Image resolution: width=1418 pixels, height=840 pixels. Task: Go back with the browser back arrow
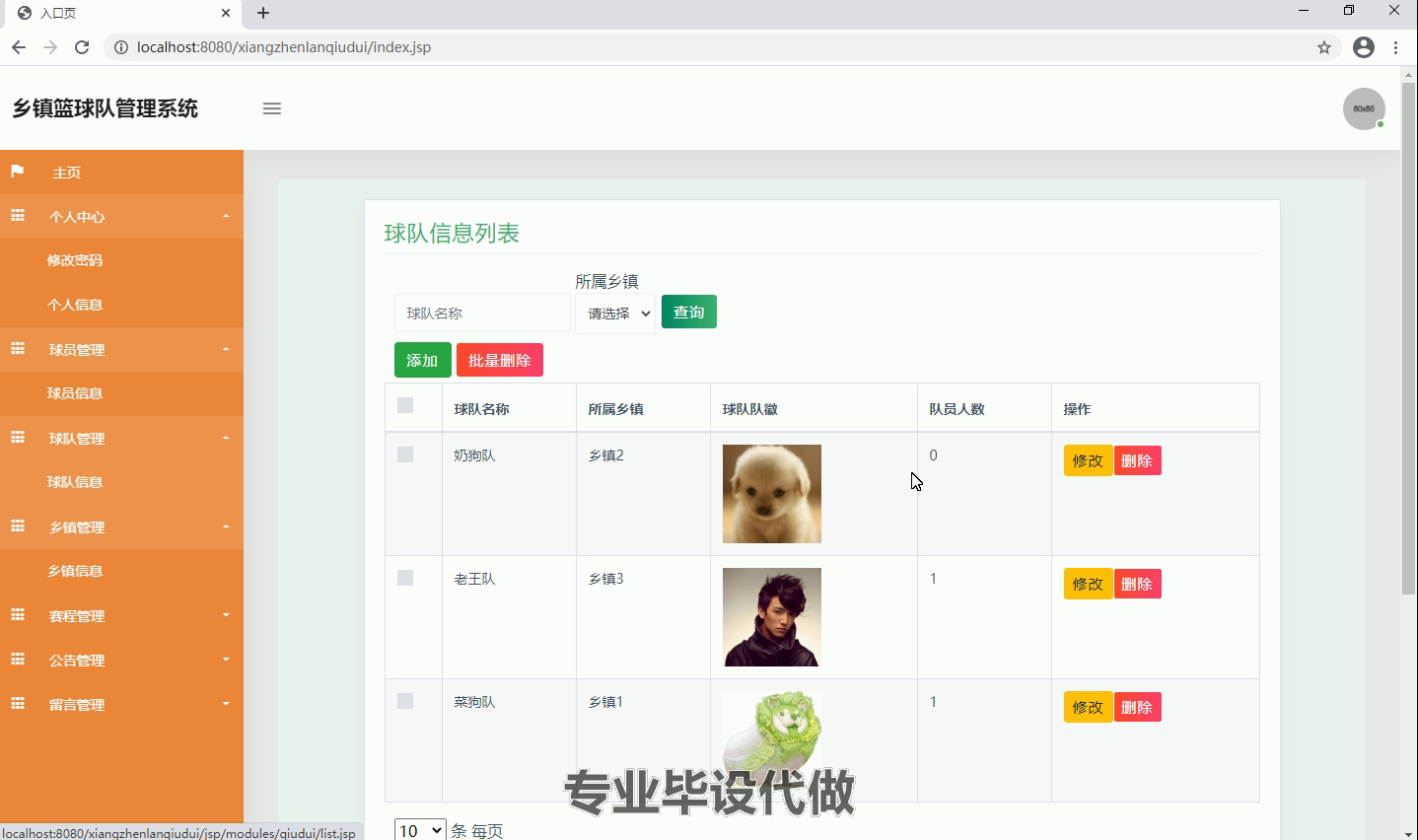coord(19,47)
